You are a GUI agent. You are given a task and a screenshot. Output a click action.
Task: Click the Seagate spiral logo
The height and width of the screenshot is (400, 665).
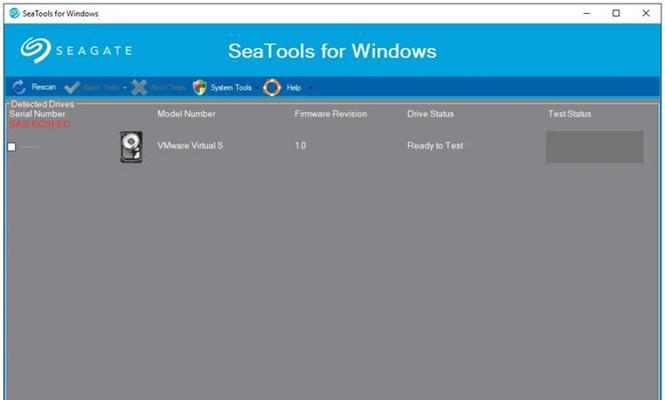[36, 50]
